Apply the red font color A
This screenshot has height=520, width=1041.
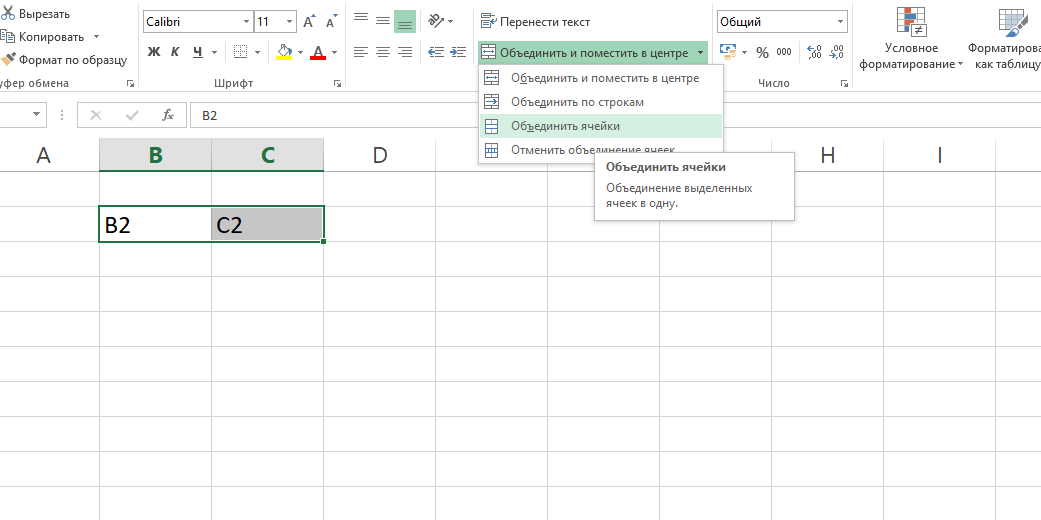318,52
